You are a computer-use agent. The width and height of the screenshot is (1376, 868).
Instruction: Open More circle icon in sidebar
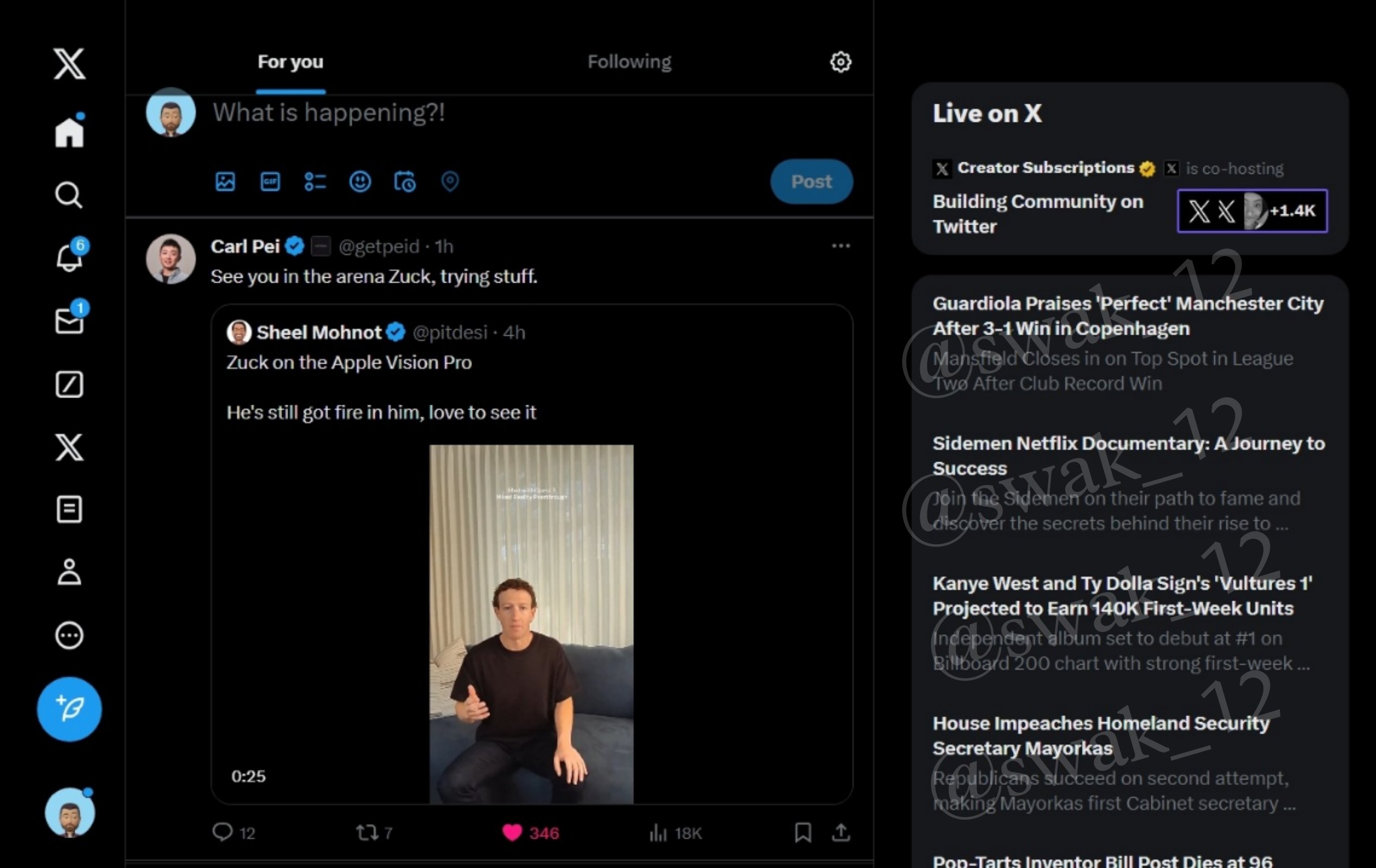pos(69,635)
